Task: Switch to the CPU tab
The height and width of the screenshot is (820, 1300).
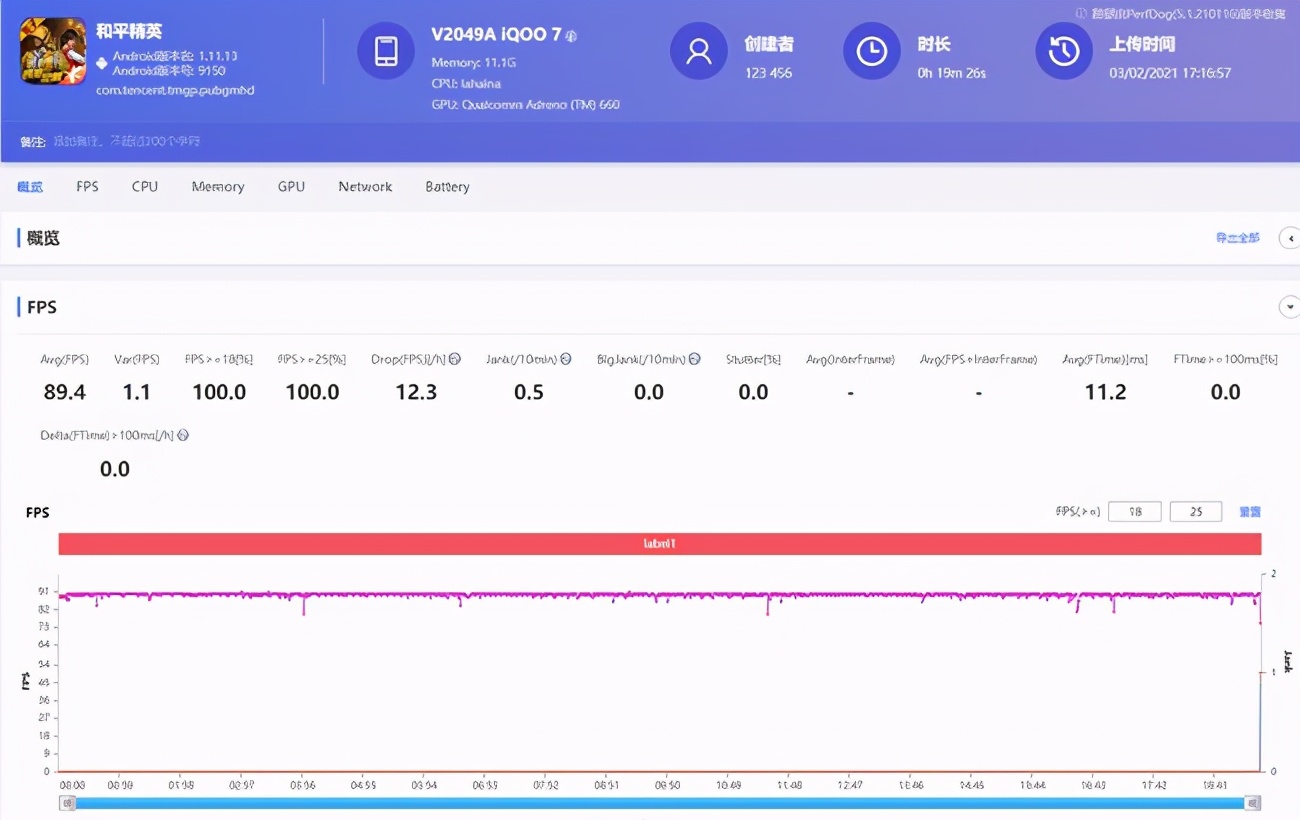Action: pyautogui.click(x=145, y=187)
